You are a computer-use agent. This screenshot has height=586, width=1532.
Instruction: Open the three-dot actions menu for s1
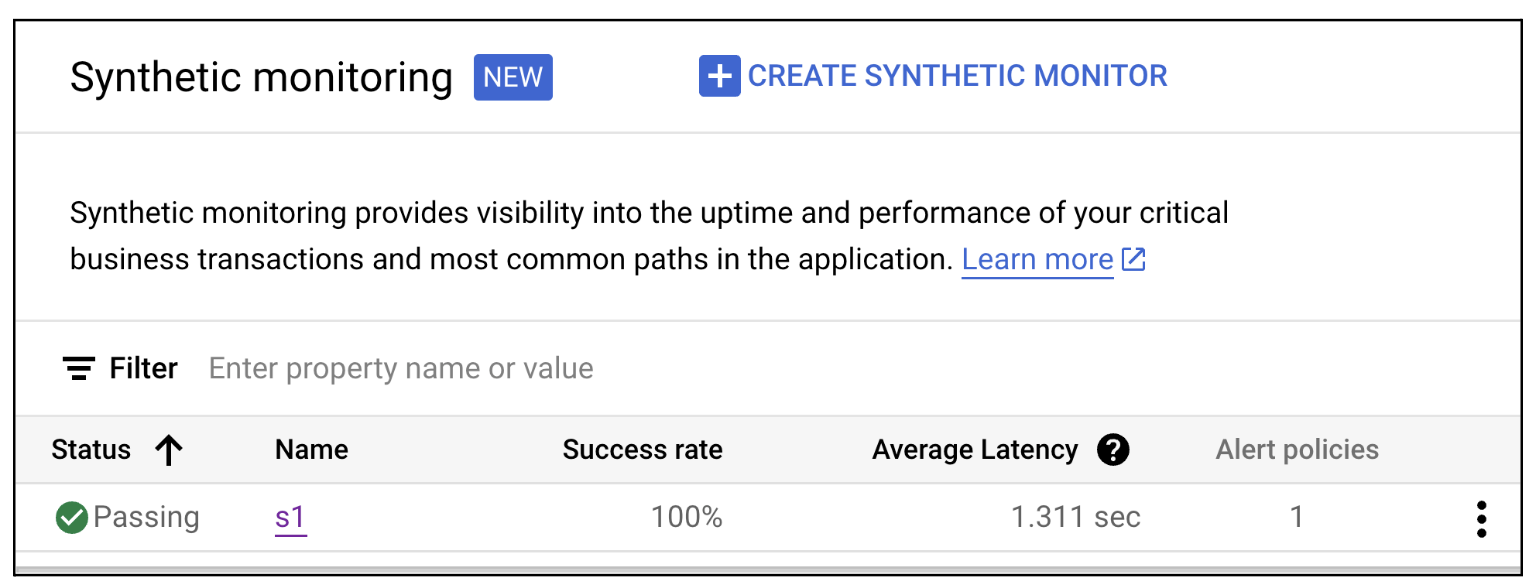click(x=1481, y=519)
